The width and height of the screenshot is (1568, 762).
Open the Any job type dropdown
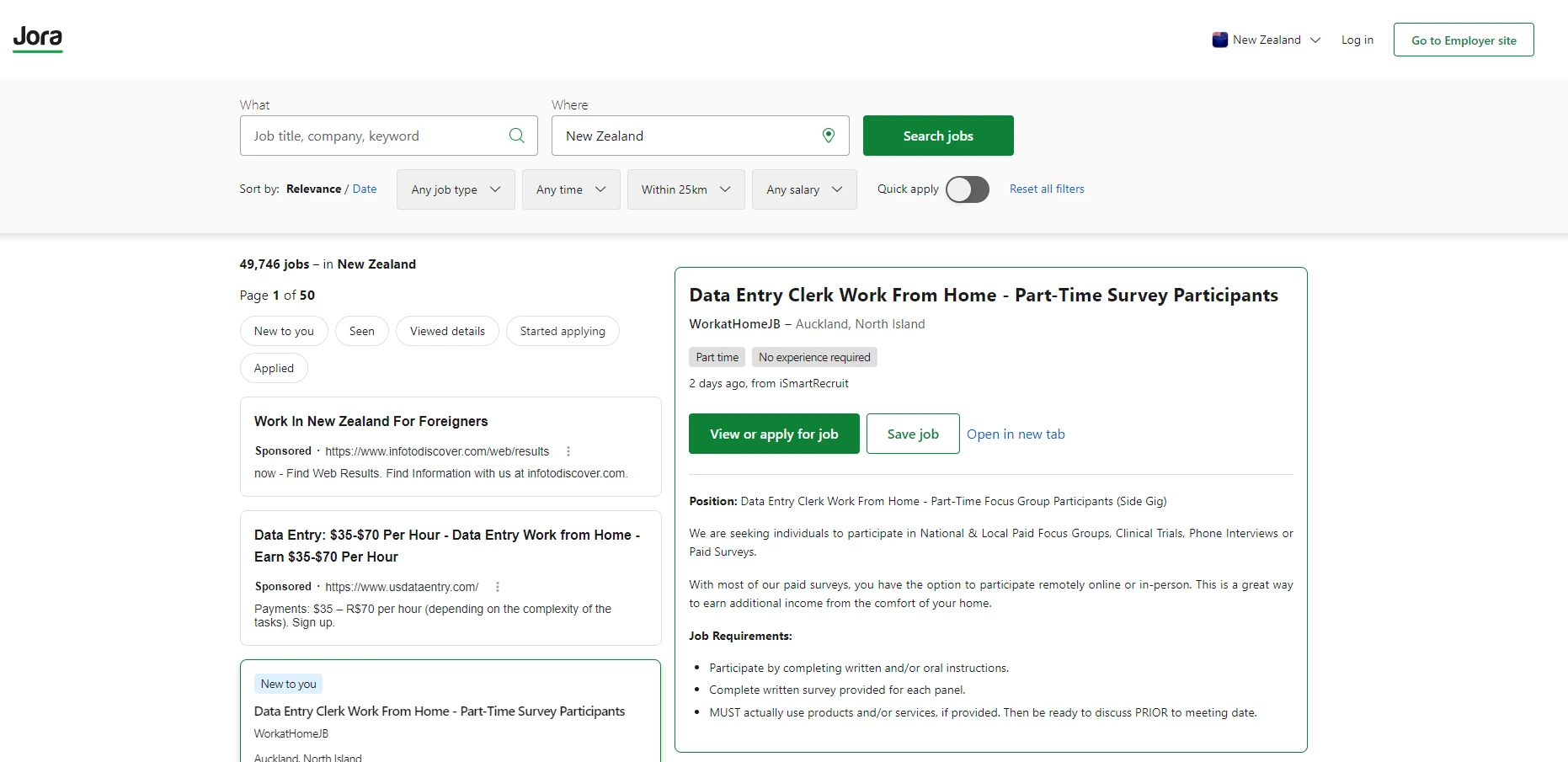tap(456, 189)
